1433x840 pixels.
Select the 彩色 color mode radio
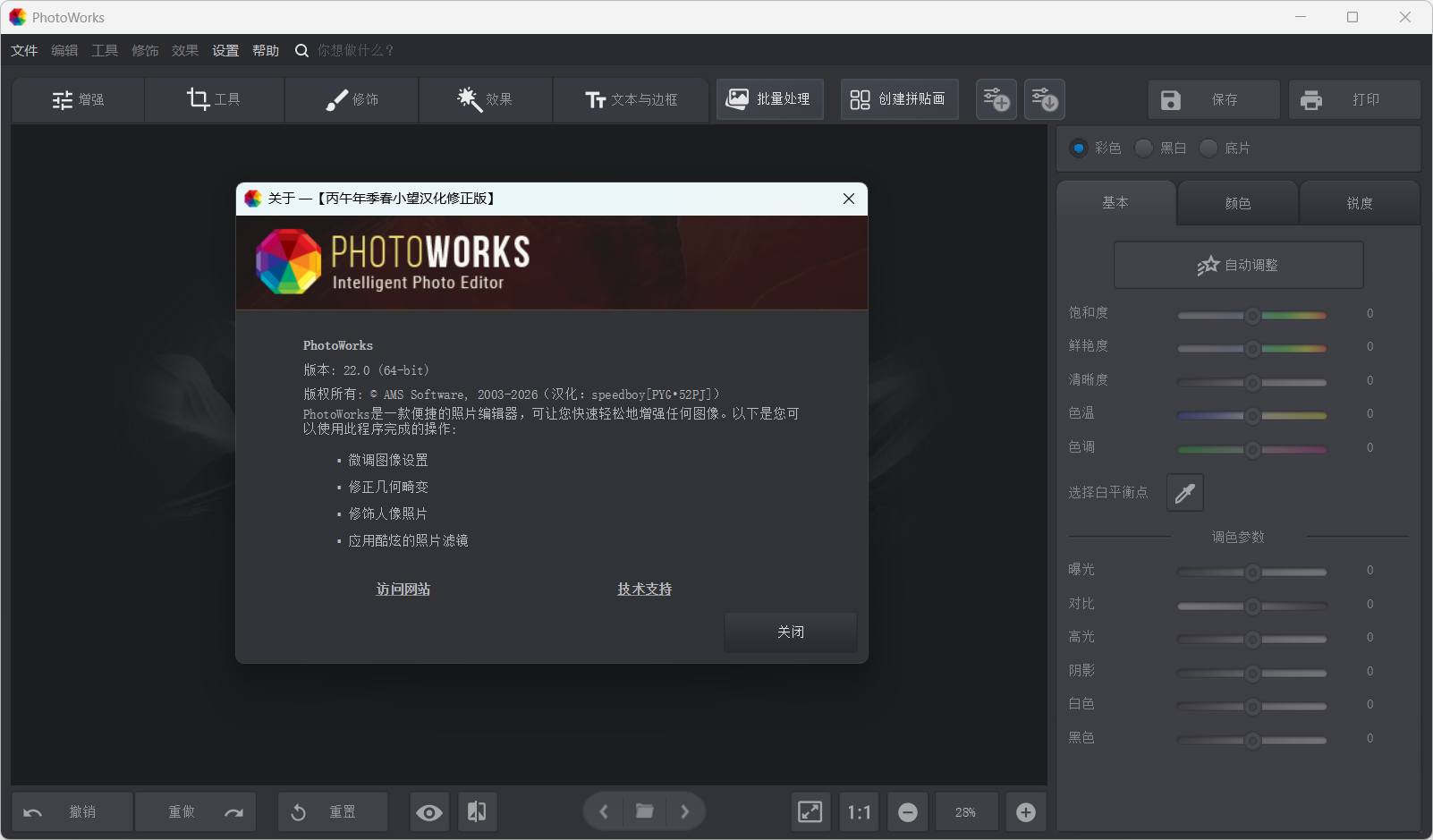coord(1079,148)
